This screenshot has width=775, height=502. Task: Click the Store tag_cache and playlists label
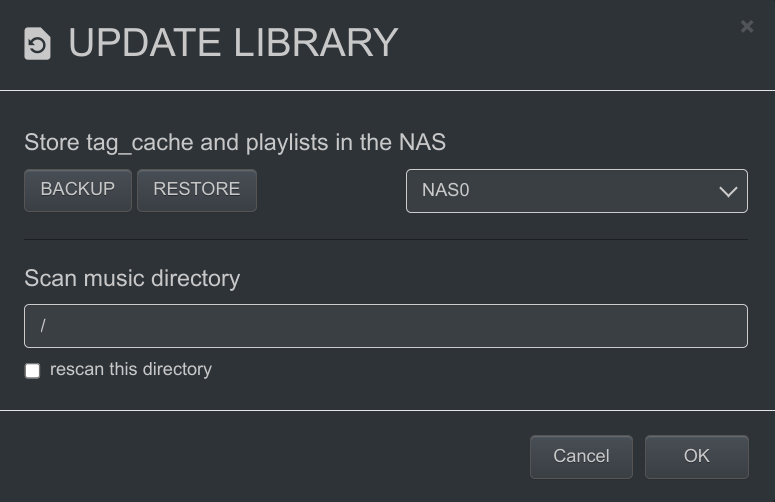pyautogui.click(x=235, y=142)
